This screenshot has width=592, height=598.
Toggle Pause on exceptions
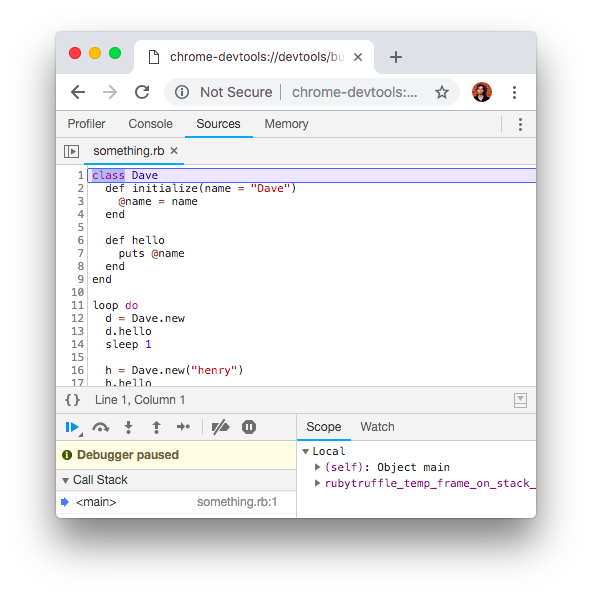pyautogui.click(x=249, y=427)
